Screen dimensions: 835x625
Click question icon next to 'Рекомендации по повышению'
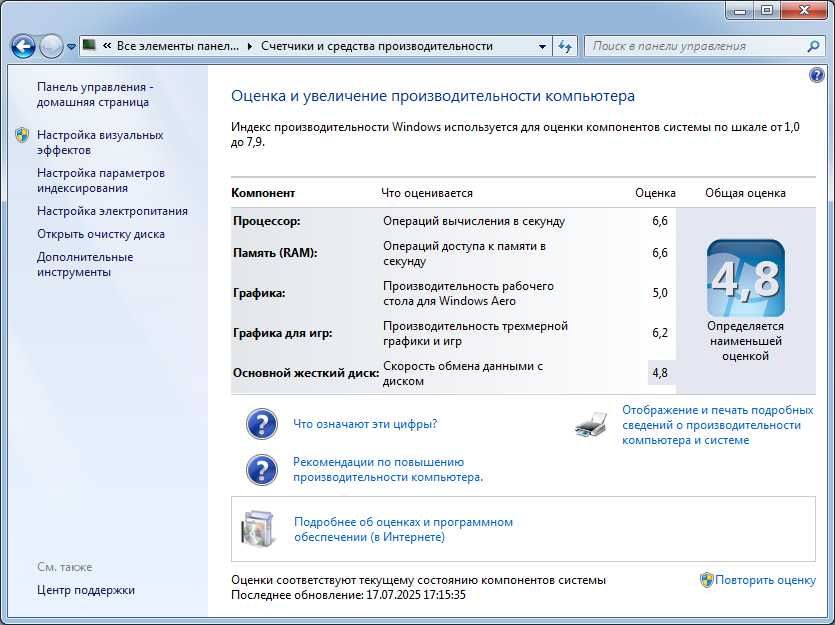(261, 470)
